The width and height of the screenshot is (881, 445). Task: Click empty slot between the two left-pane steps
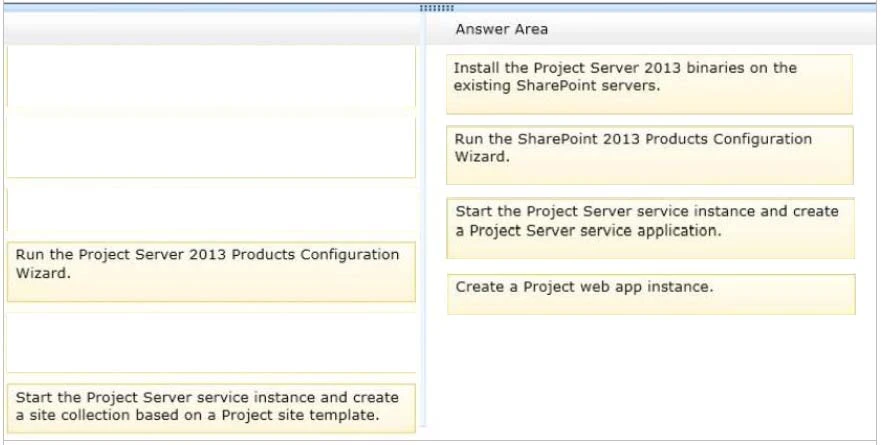click(x=210, y=342)
